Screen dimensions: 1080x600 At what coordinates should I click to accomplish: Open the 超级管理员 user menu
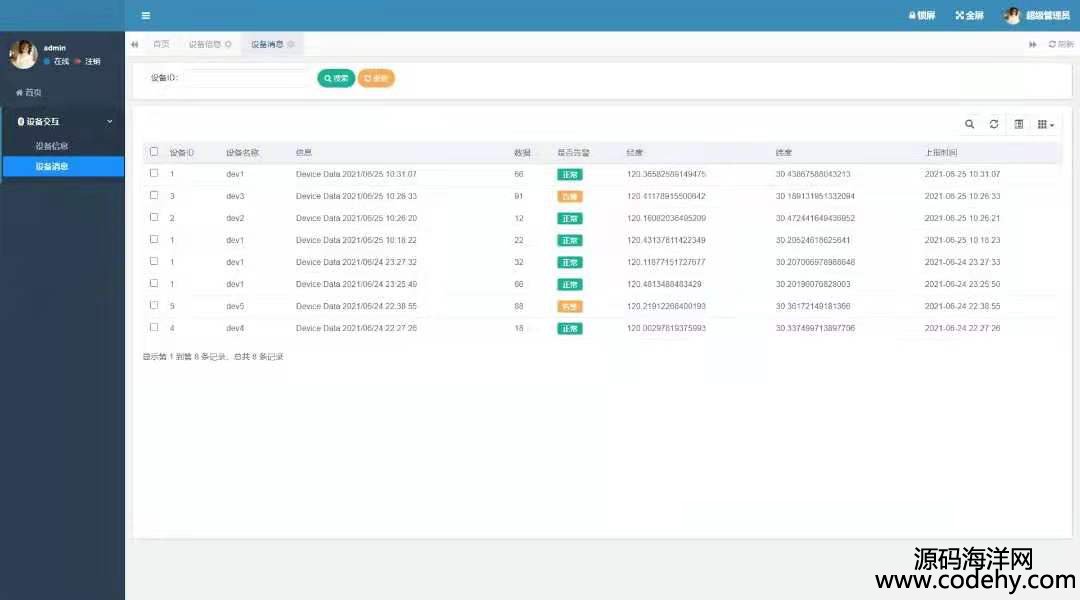1038,15
